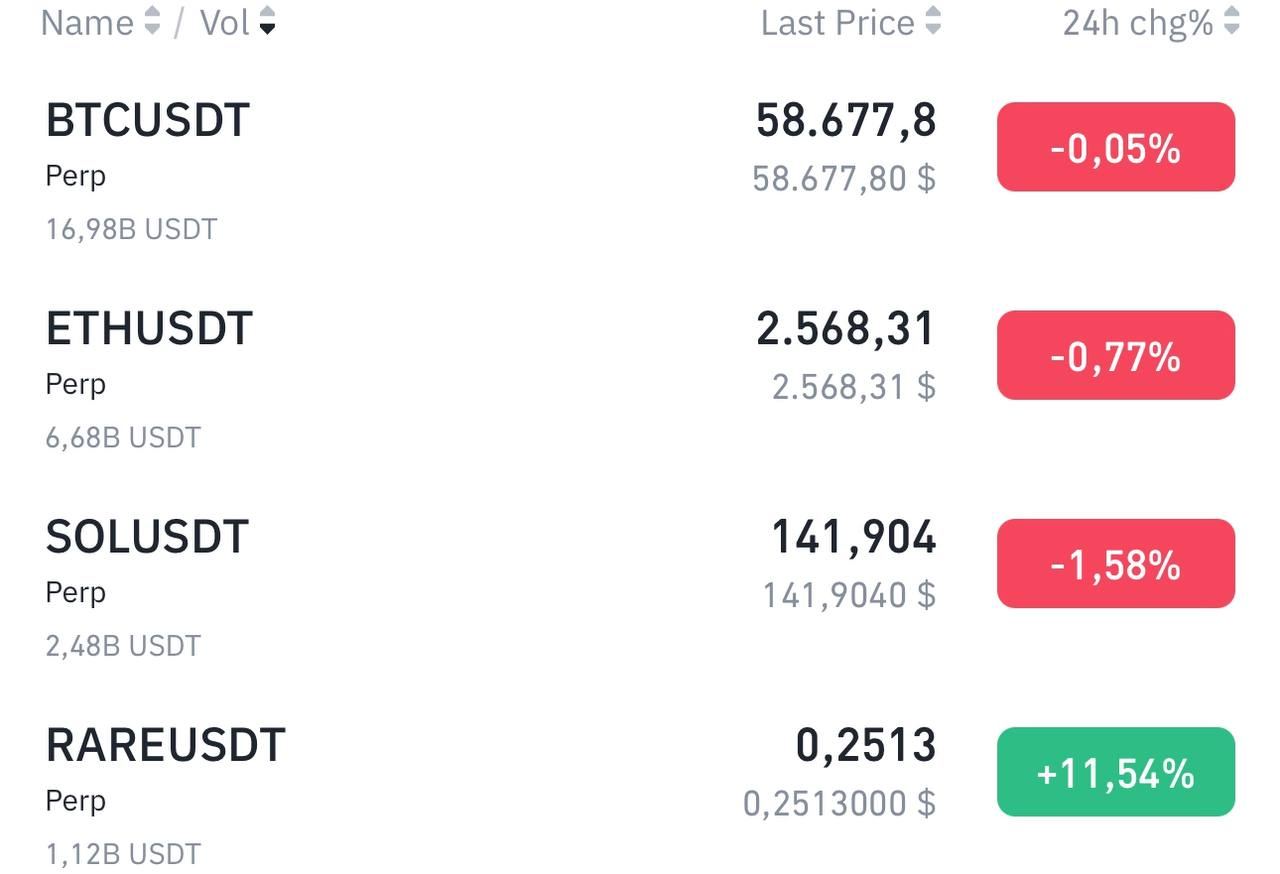Select the RAREUSDT perpetual row
The height and width of the screenshot is (874, 1280).
166,745
